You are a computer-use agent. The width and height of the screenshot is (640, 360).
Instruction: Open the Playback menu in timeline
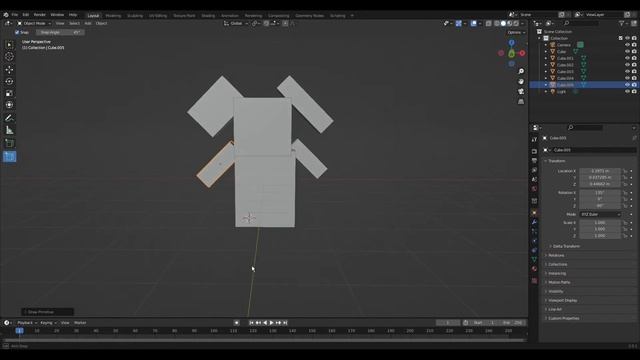pyautogui.click(x=27, y=323)
